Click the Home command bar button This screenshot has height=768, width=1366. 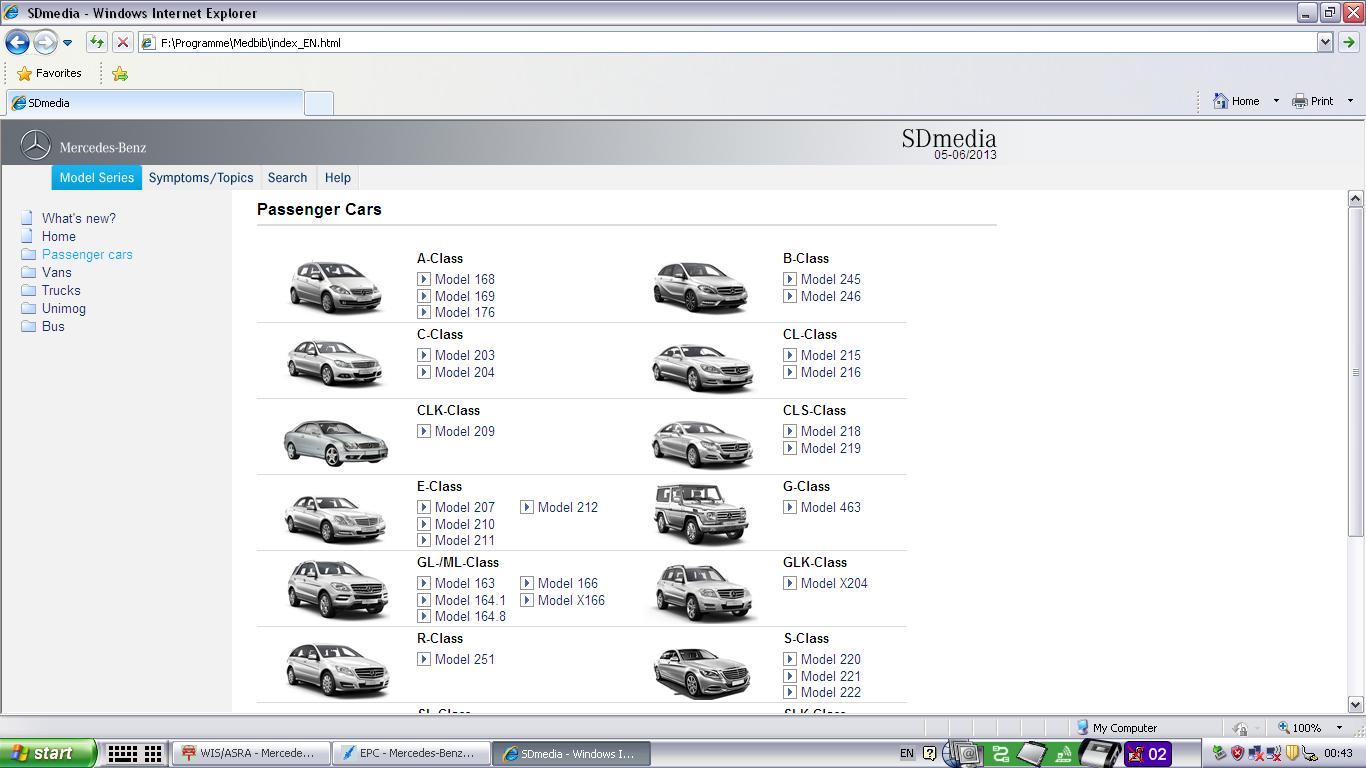(x=1236, y=101)
